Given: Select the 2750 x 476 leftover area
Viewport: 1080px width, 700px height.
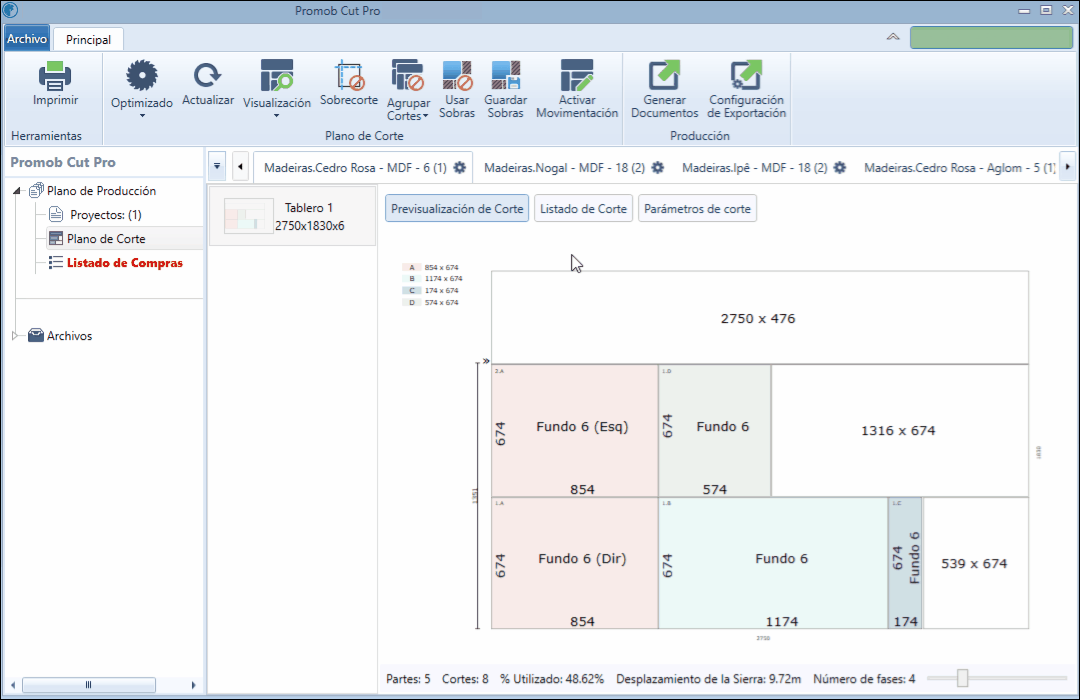Looking at the screenshot, I should pos(760,318).
